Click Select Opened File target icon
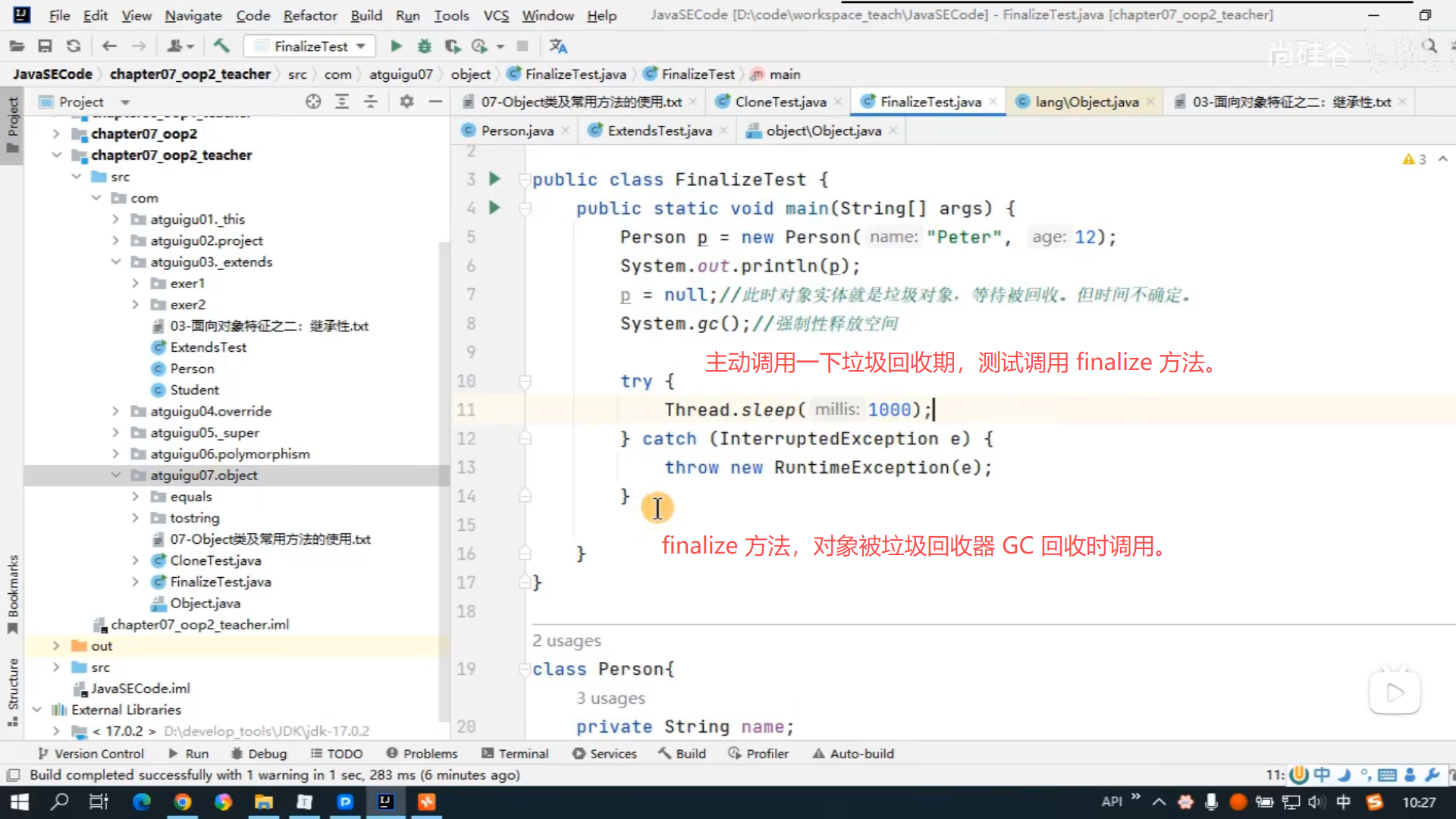 click(313, 102)
